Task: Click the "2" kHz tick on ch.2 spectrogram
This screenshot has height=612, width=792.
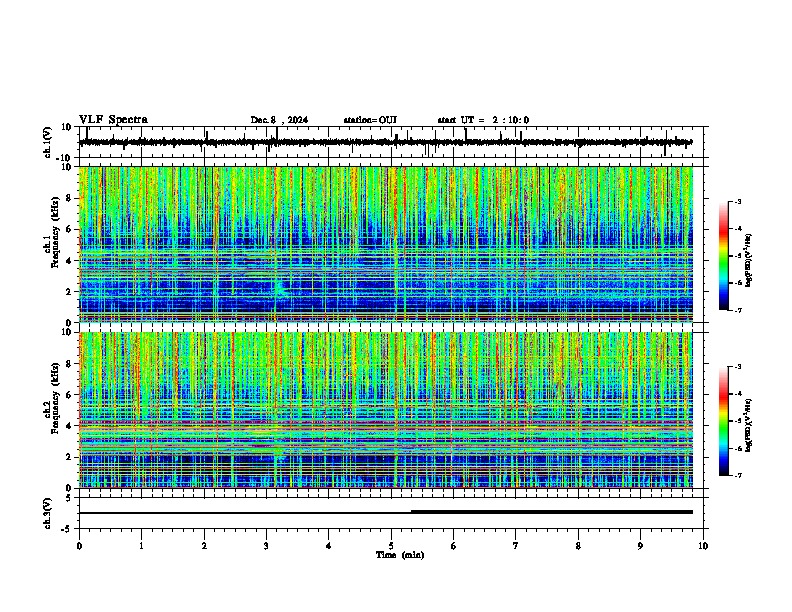Action: pyautogui.click(x=69, y=457)
